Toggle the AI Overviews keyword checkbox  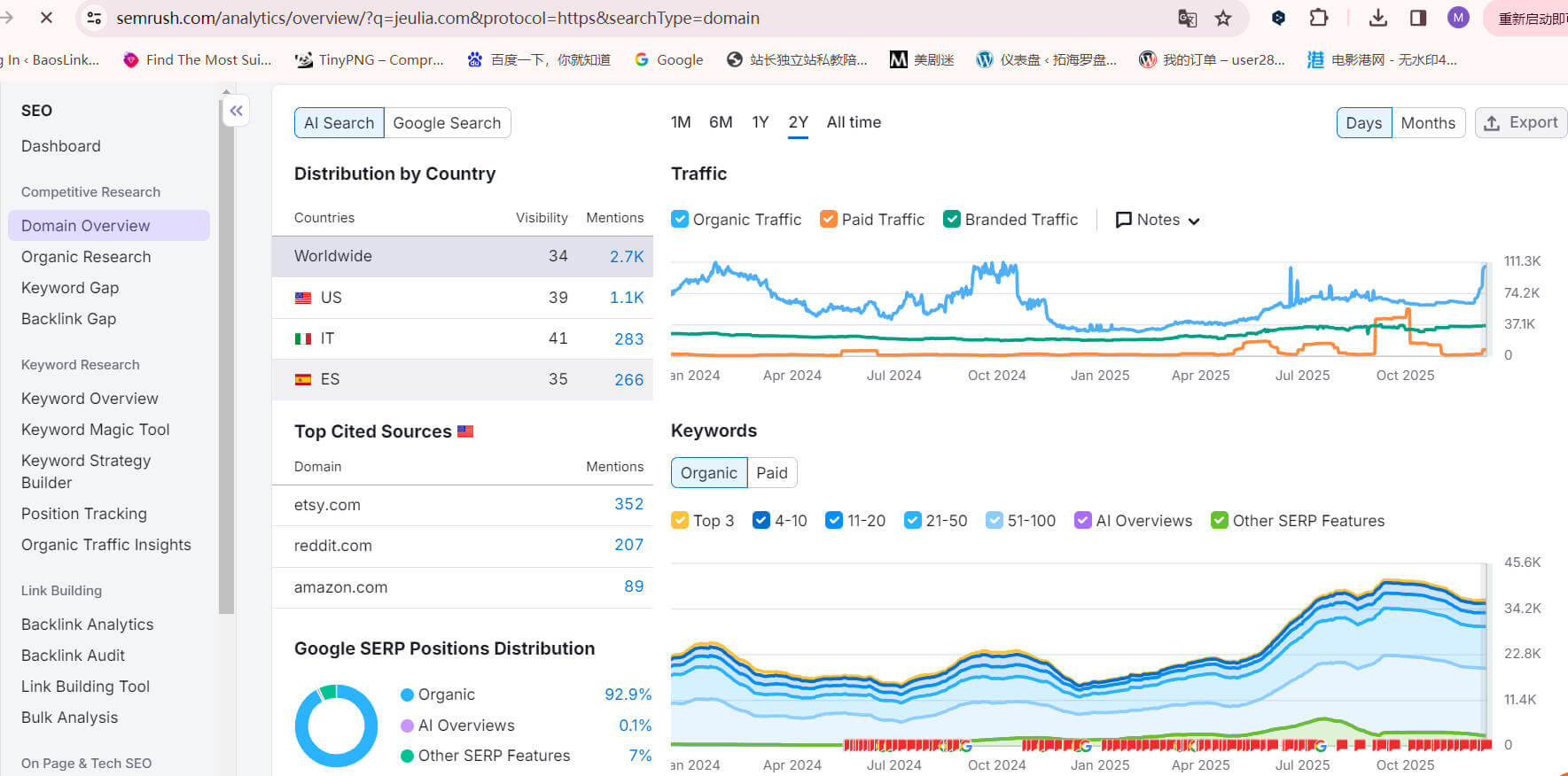1082,520
